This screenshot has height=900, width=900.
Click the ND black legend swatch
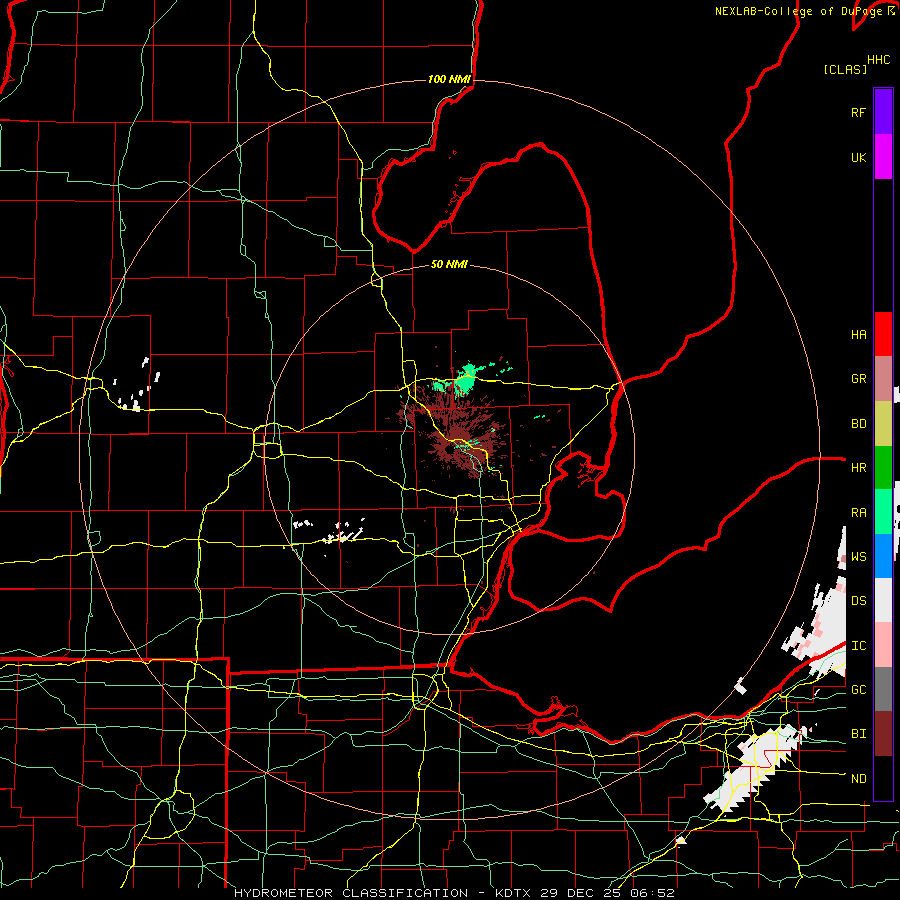coord(883,778)
